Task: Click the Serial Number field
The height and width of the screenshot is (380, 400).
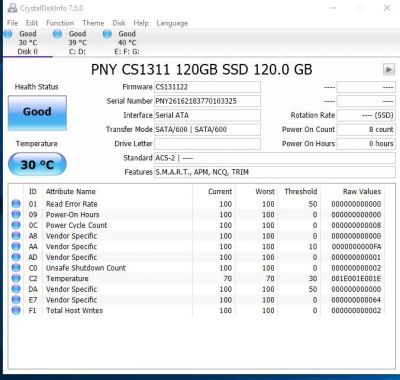Action: pyautogui.click(x=207, y=101)
